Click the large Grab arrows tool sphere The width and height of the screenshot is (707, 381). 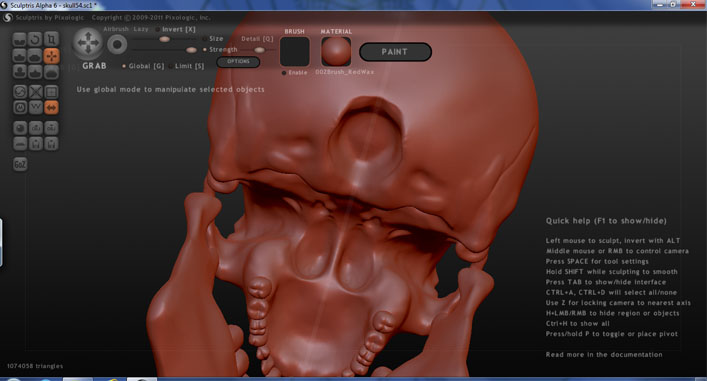tap(88, 44)
